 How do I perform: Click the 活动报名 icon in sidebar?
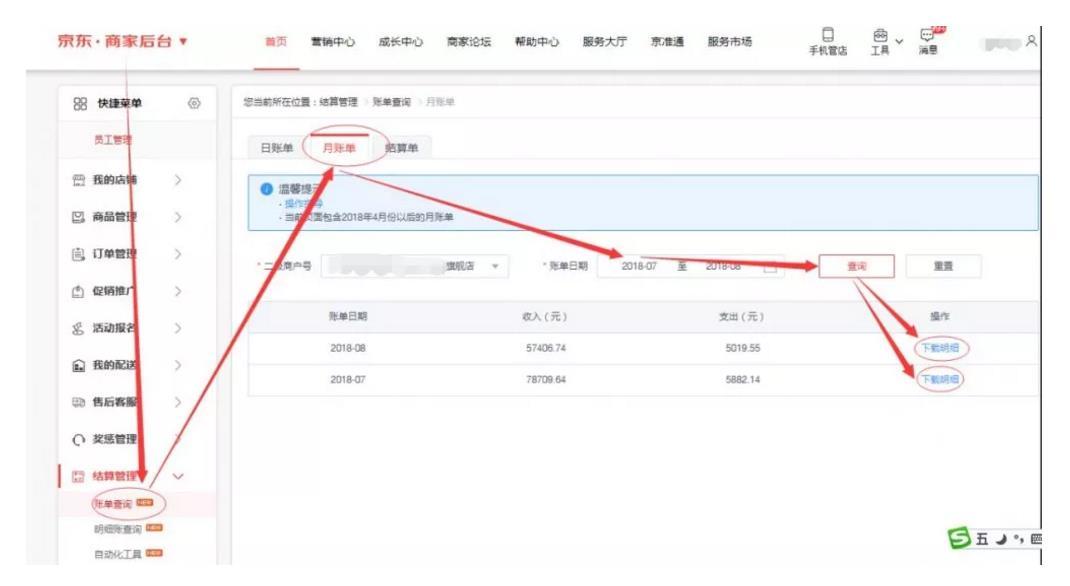coord(78,328)
